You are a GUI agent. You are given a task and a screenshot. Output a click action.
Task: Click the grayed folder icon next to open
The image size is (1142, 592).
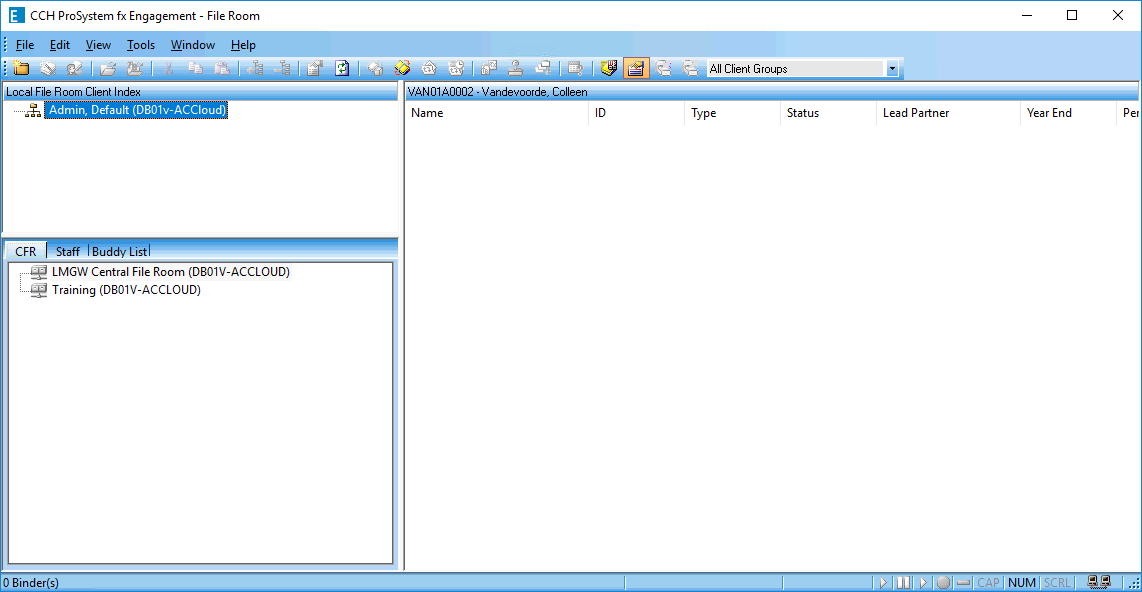click(x=135, y=68)
